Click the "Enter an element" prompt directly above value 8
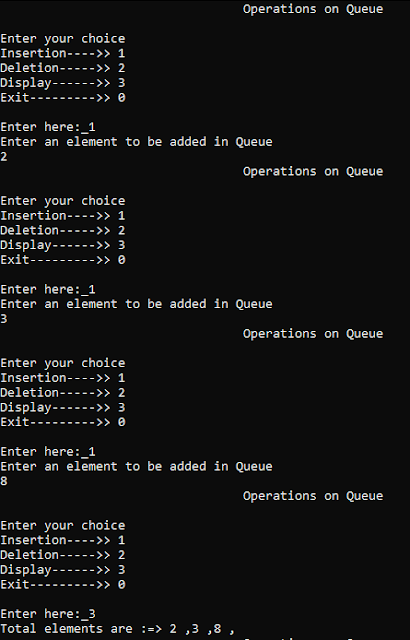This screenshot has height=640, width=410. 136,467
